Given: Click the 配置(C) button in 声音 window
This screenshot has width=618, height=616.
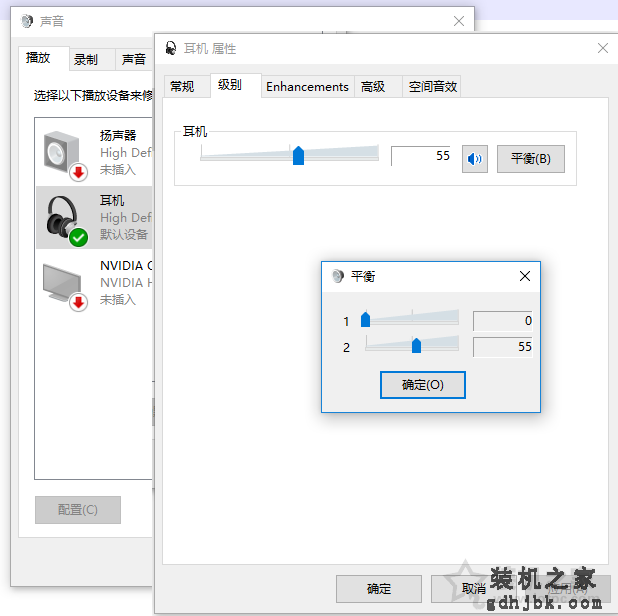Looking at the screenshot, I should point(78,510).
